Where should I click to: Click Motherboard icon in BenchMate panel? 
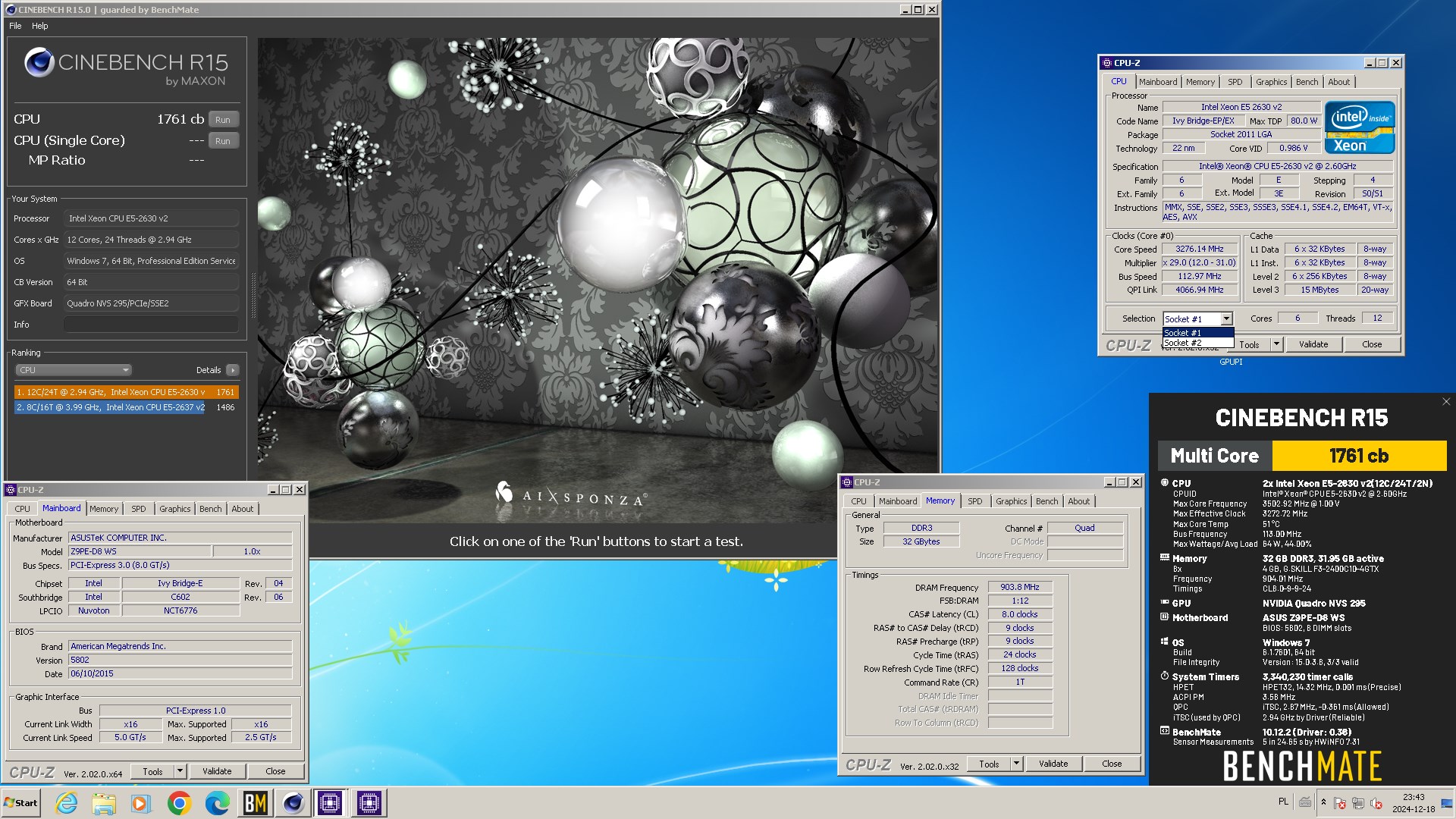1165,617
